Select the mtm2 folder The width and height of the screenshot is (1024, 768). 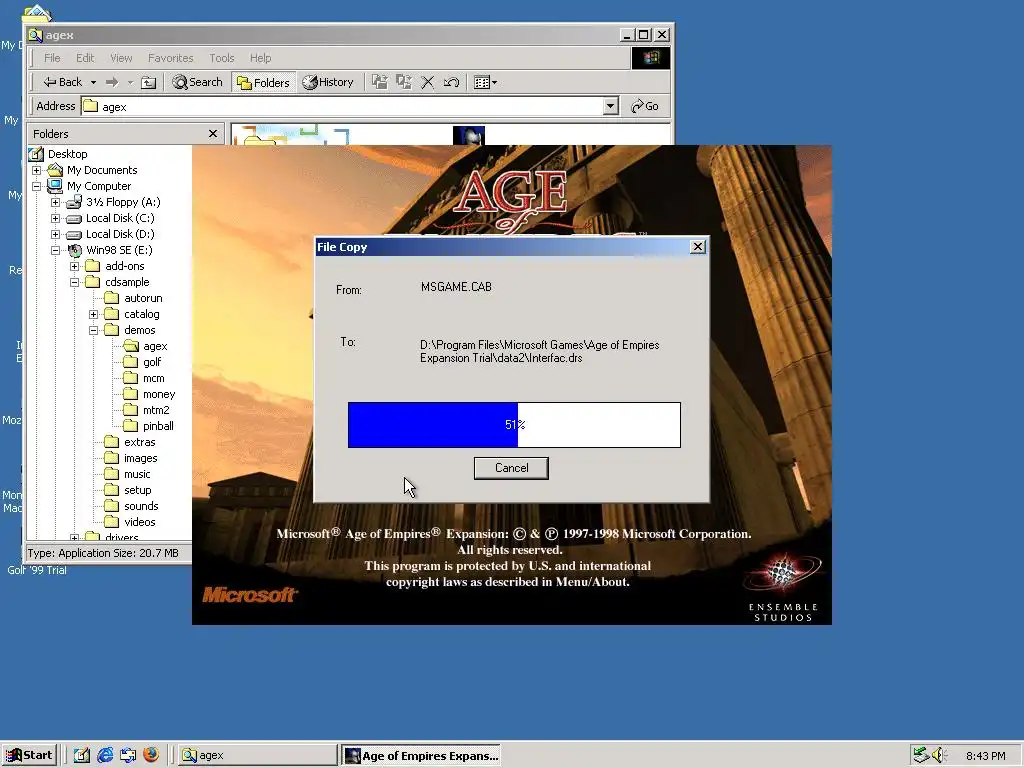156,410
